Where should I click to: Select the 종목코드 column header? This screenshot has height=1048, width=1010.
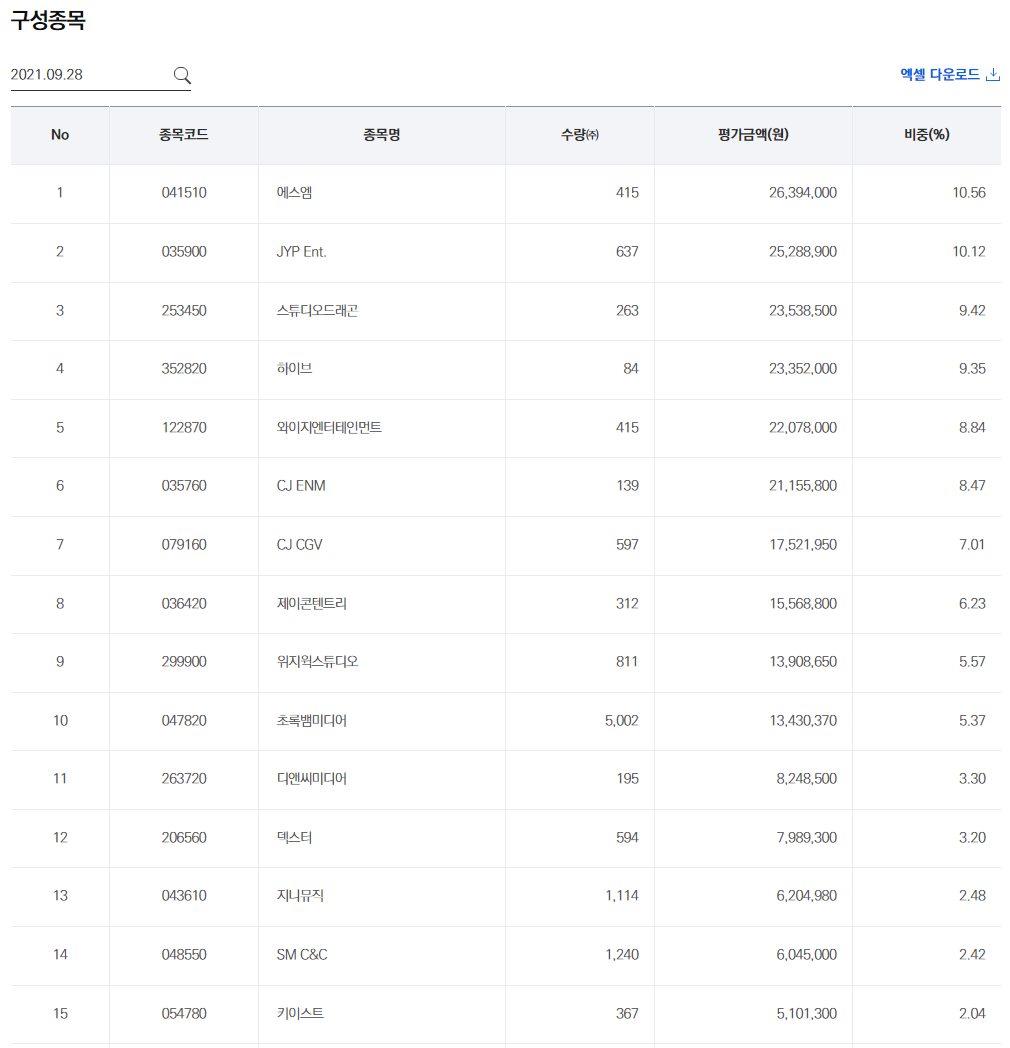(184, 135)
